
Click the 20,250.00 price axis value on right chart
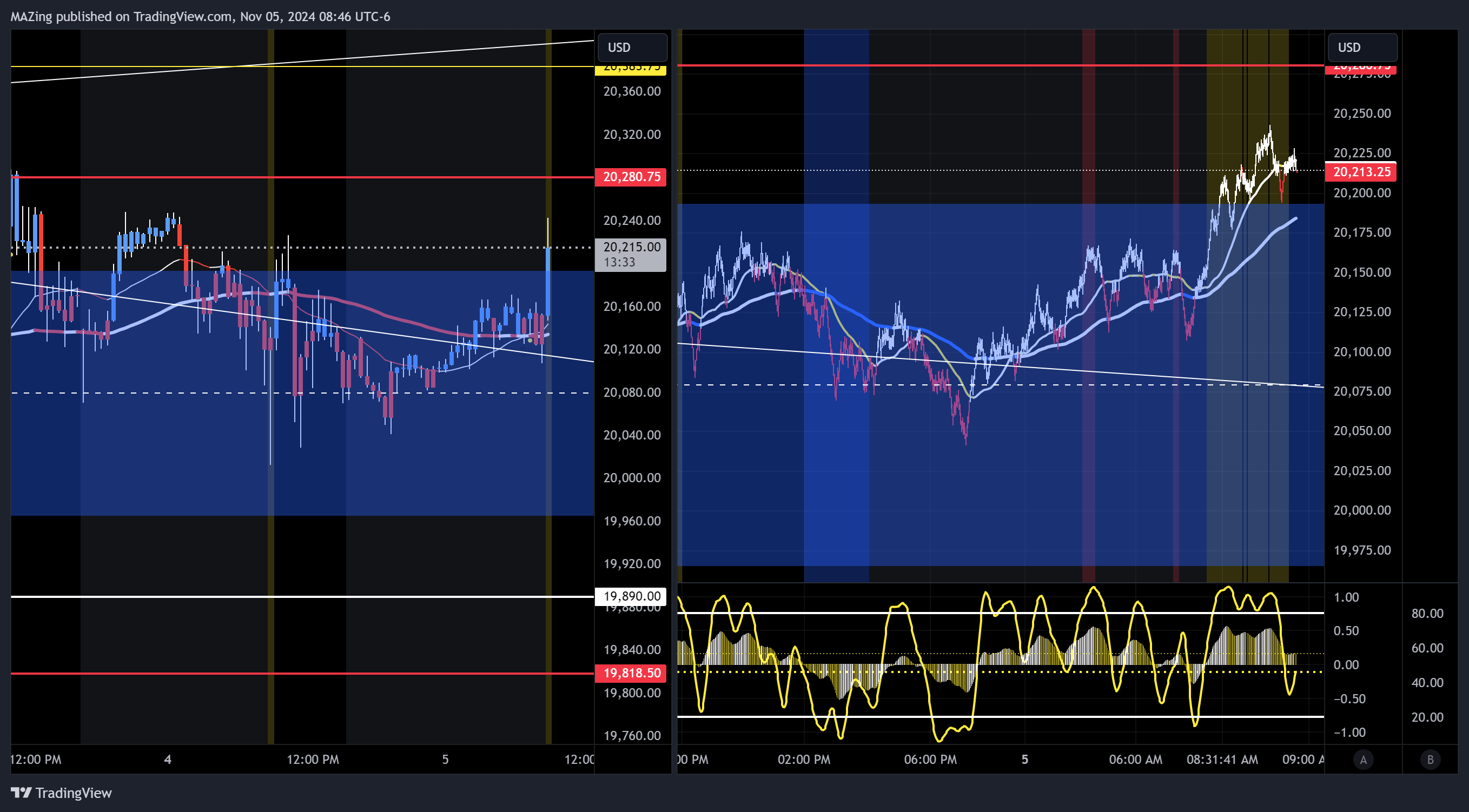click(1362, 114)
